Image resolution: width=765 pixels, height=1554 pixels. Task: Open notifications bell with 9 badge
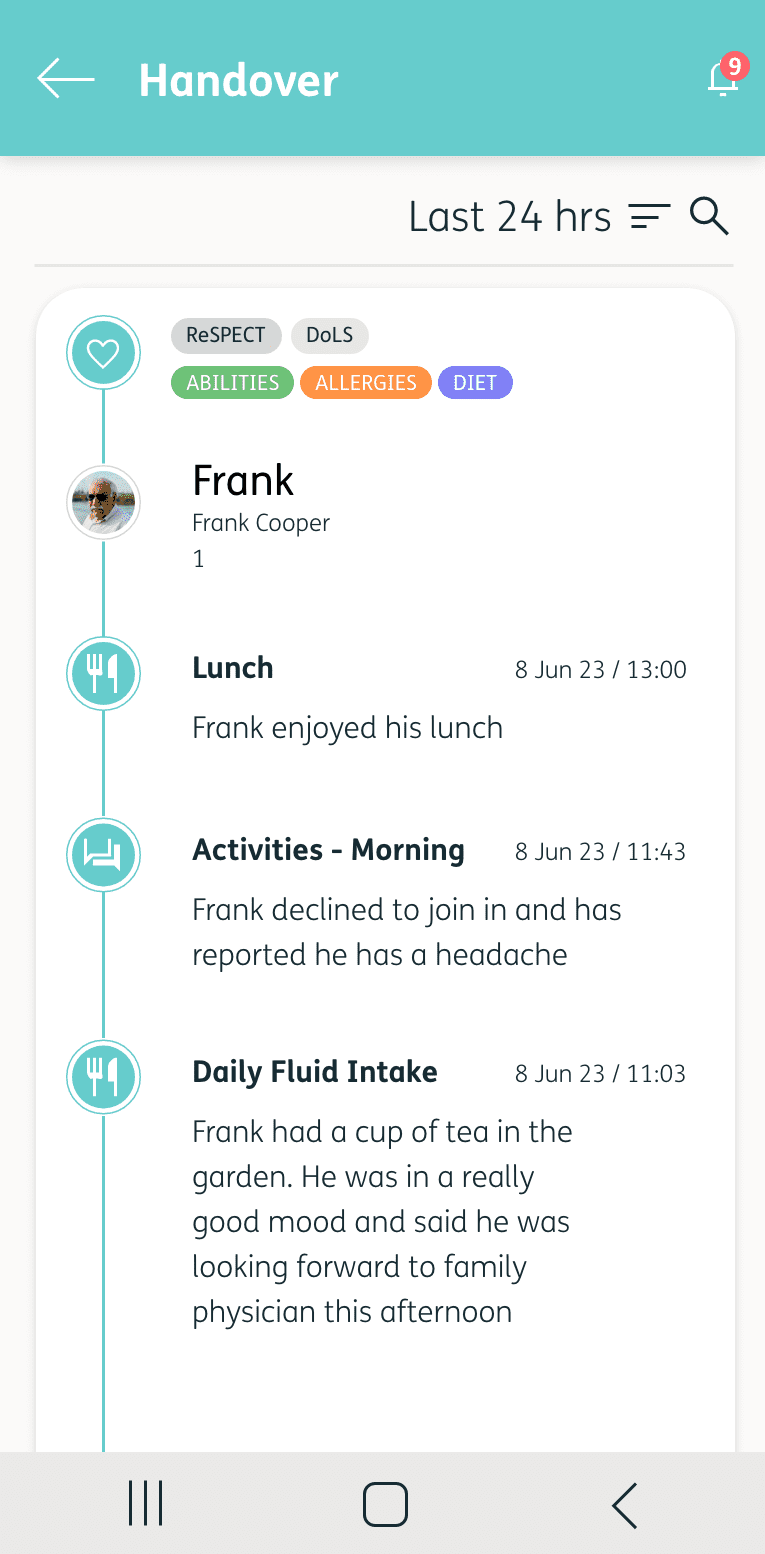[726, 76]
